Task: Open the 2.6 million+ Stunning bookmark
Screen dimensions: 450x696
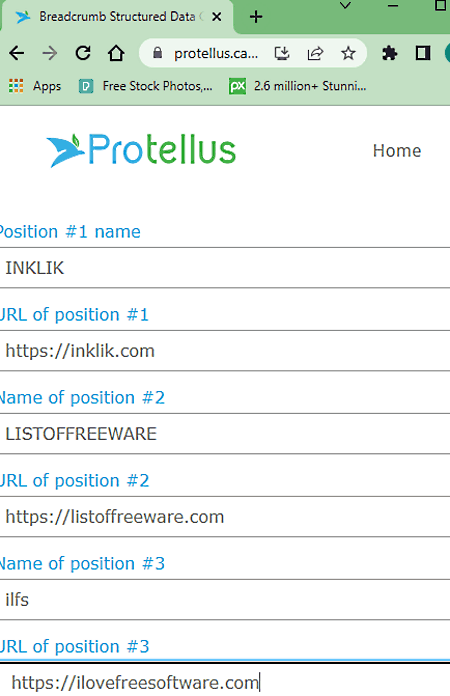Action: (x=298, y=86)
